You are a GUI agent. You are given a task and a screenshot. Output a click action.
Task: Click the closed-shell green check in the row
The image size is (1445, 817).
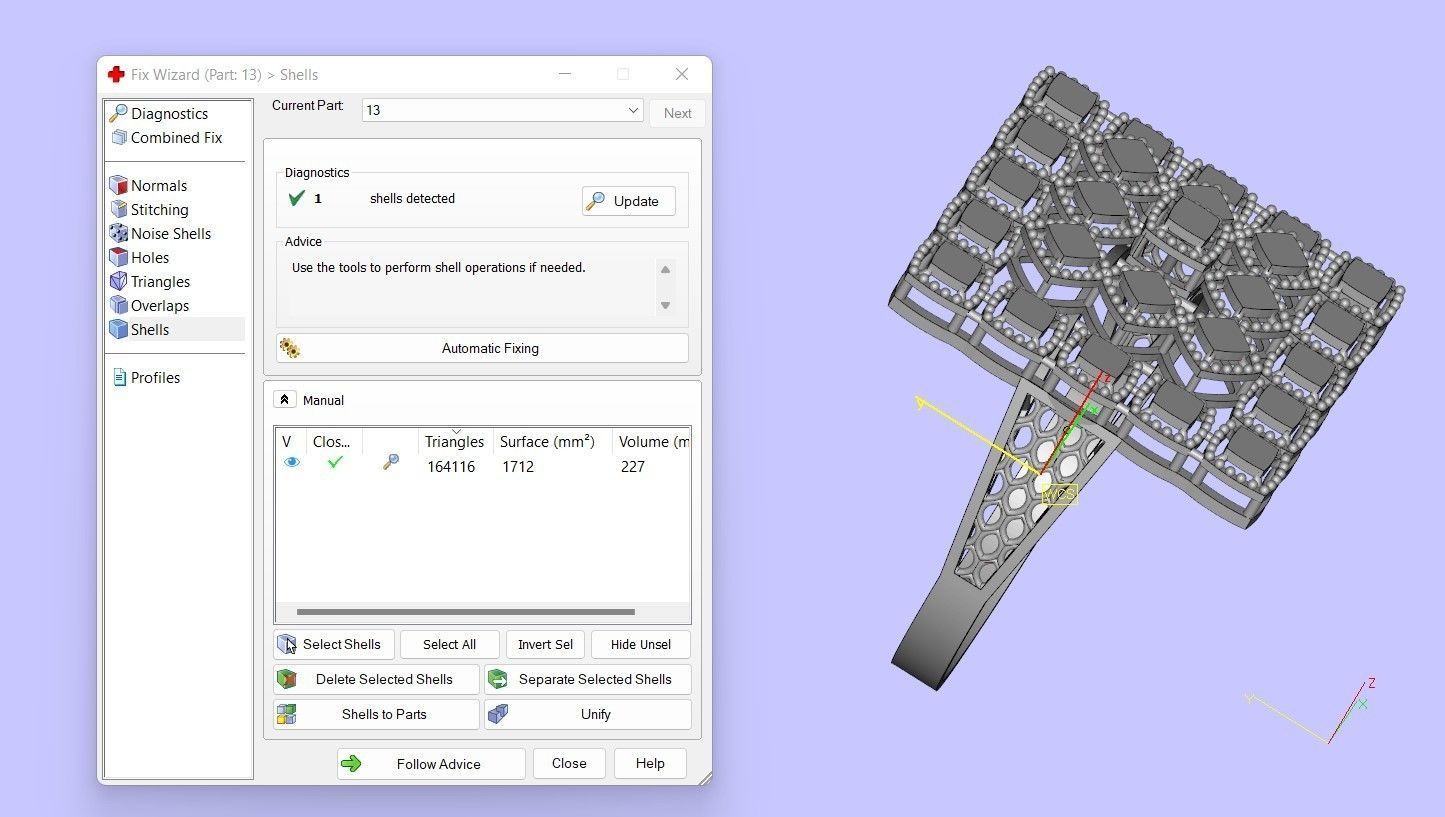pos(335,462)
